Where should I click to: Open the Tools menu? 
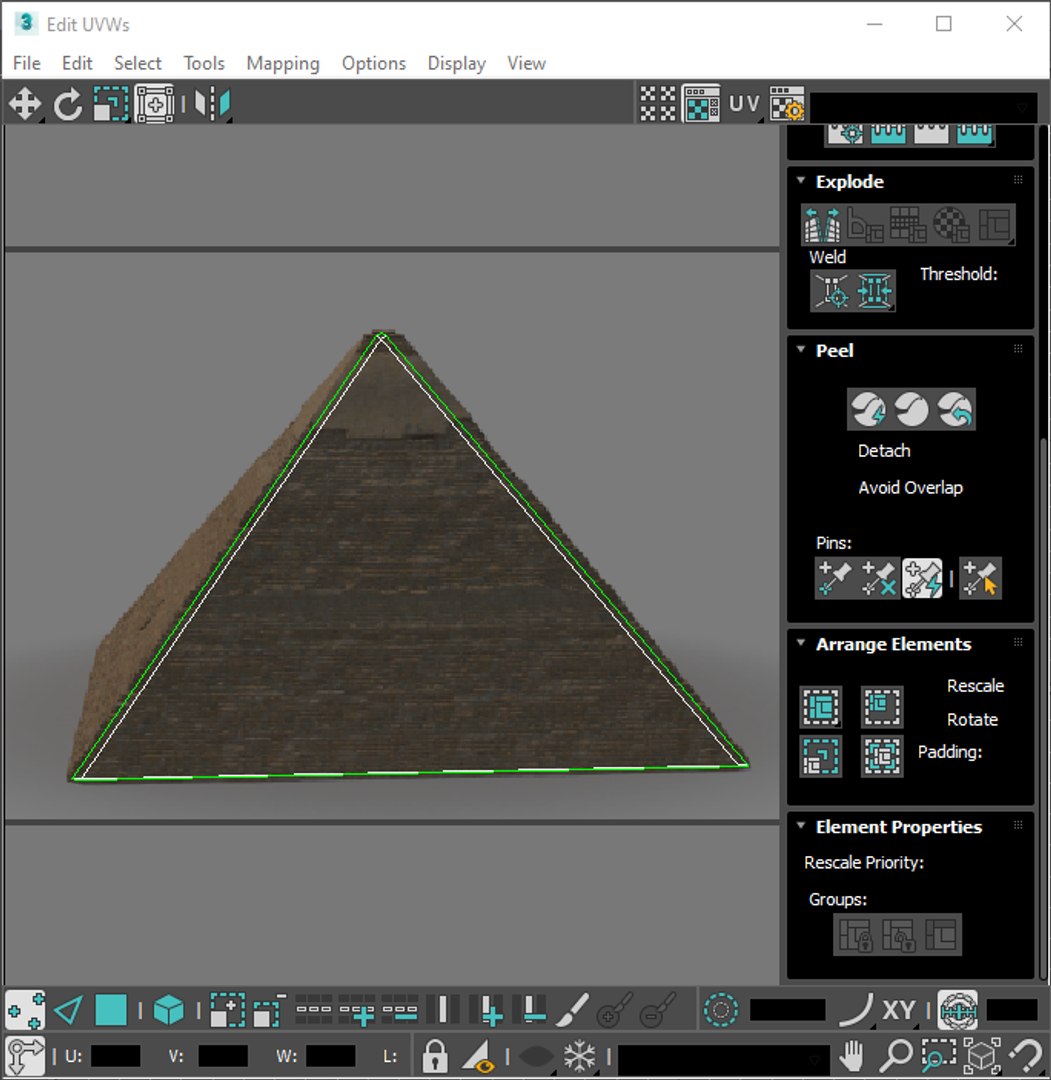204,63
